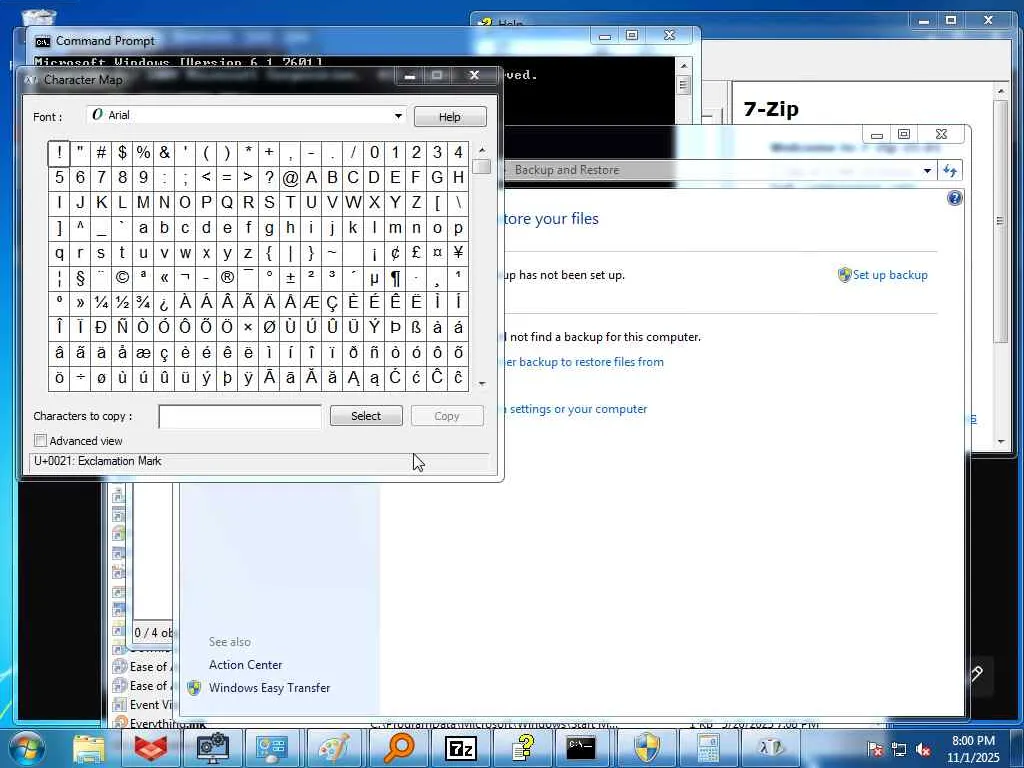Open the Windows Easy Transfer link

tap(270, 688)
